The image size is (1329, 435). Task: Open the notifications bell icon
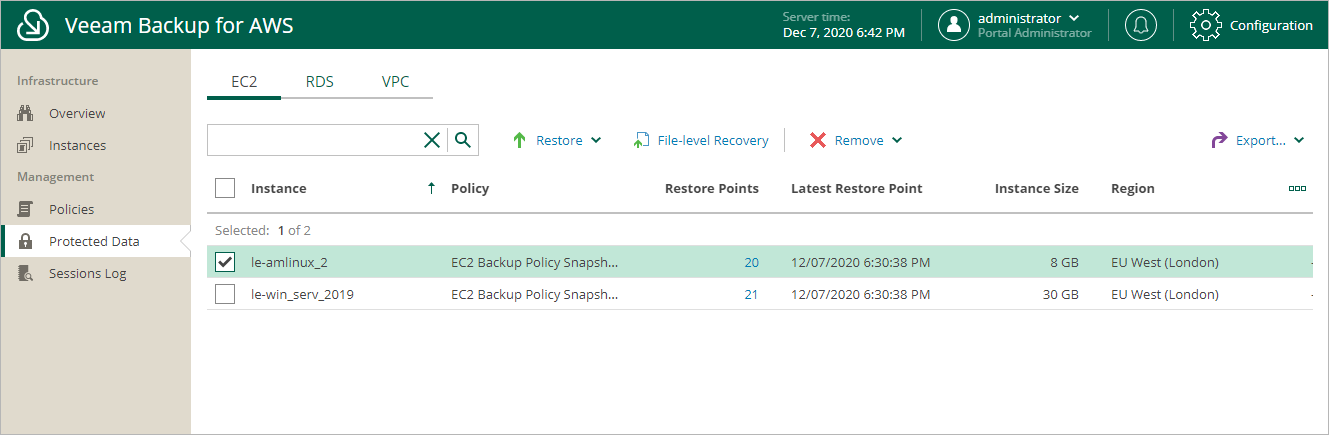1140,25
